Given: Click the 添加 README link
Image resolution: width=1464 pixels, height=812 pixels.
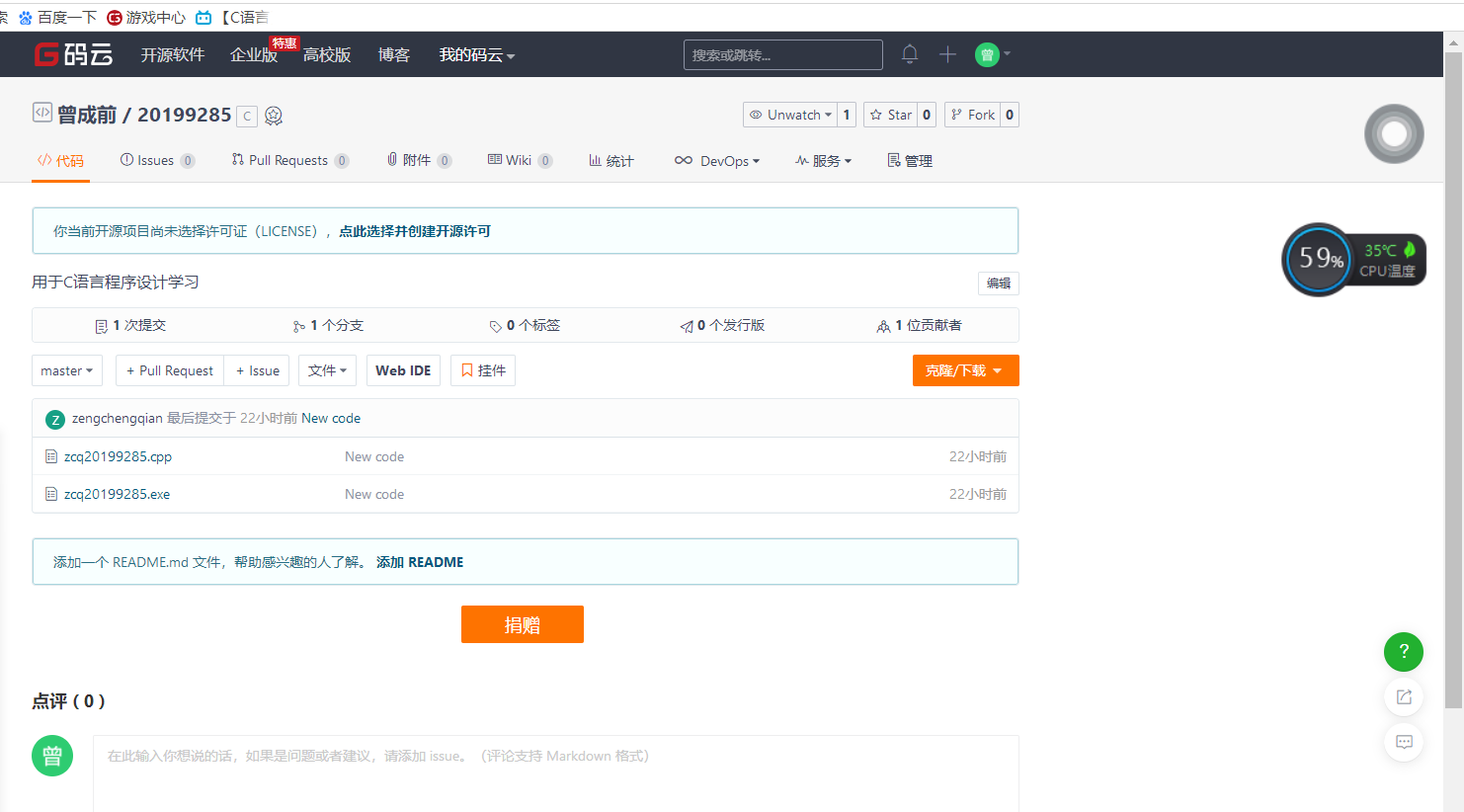Looking at the screenshot, I should point(420,562).
